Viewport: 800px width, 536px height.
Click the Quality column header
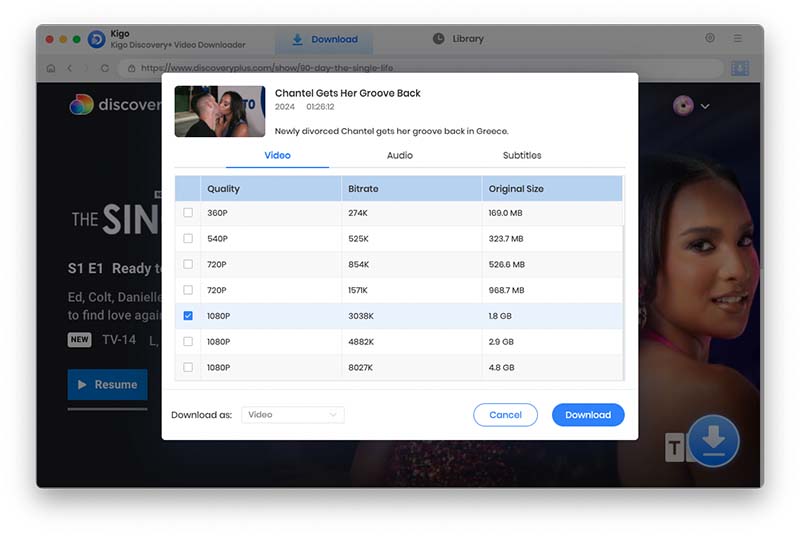(271, 189)
